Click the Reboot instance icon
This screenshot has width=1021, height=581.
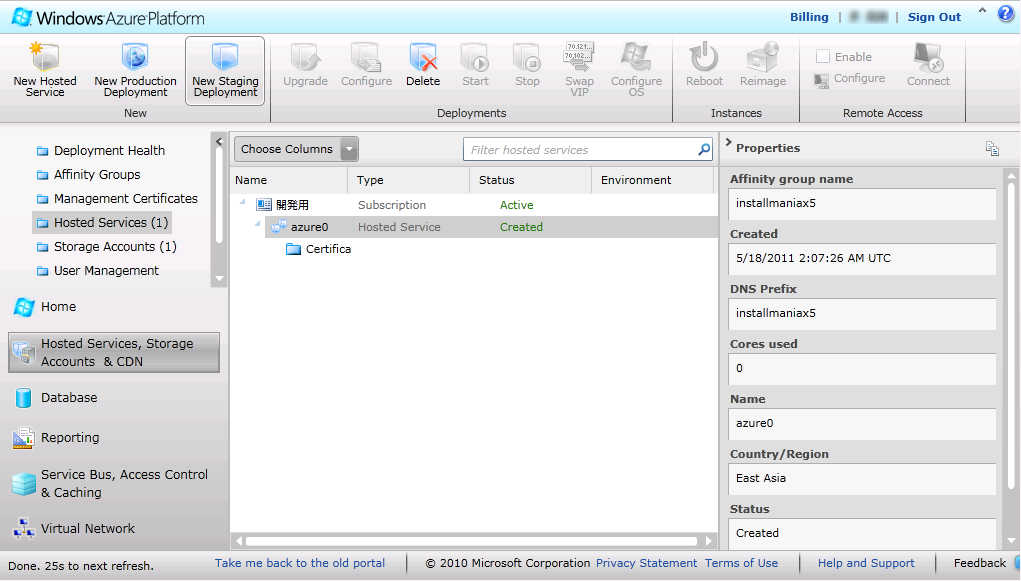tap(704, 65)
